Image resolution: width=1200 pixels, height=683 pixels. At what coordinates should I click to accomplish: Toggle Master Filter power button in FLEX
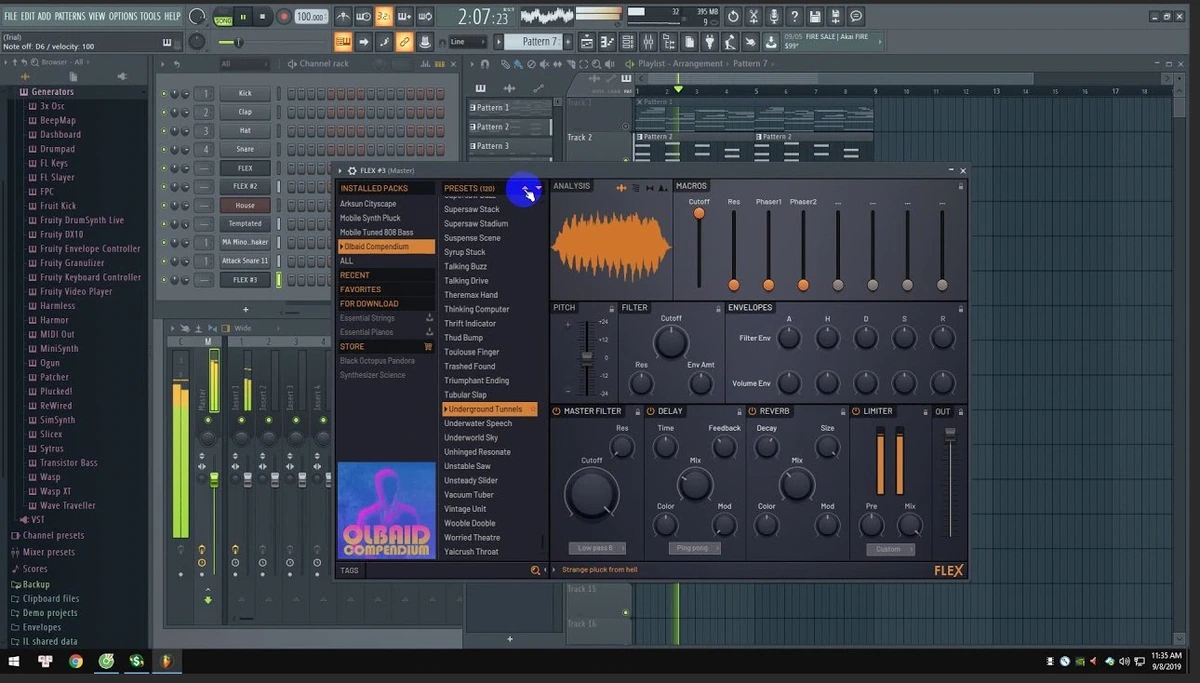[x=557, y=411]
